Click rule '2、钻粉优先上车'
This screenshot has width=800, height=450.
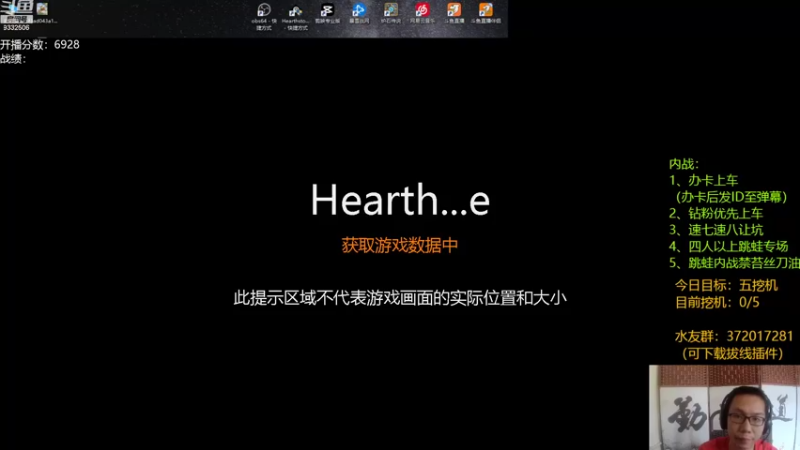pyautogui.click(x=716, y=213)
